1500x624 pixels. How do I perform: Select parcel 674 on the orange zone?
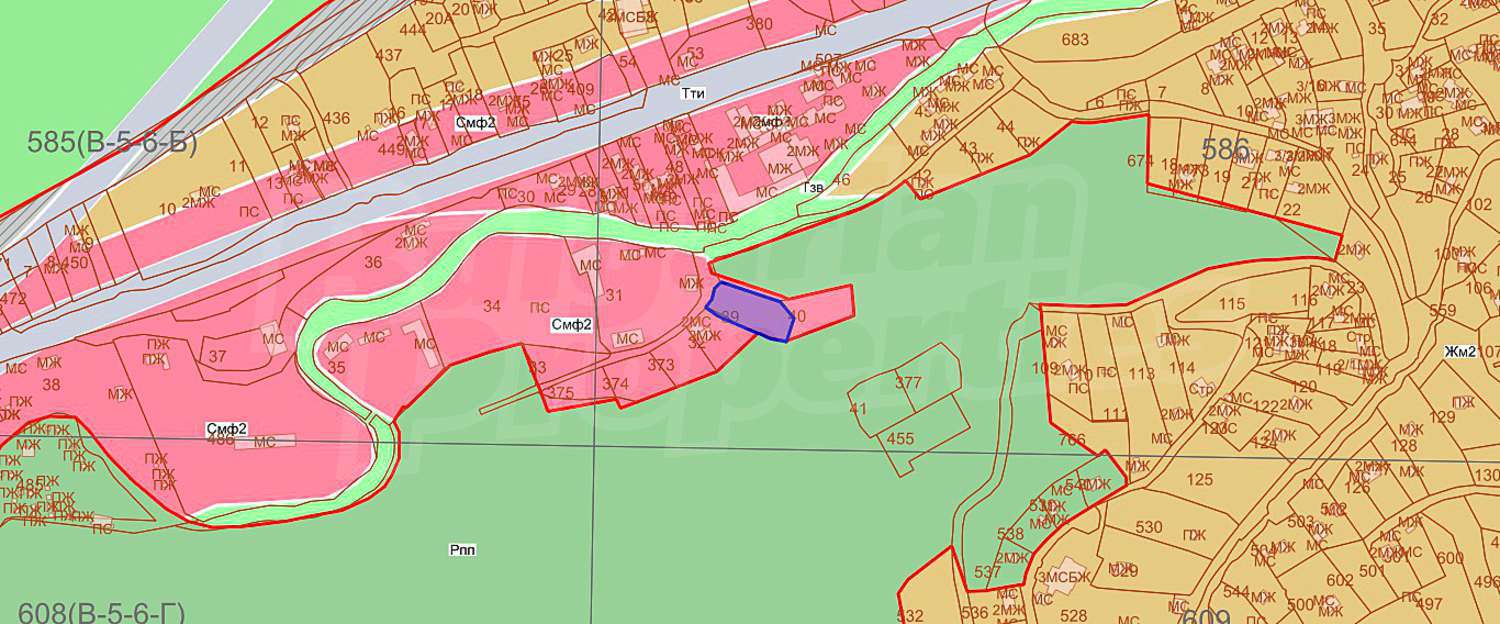(1140, 161)
